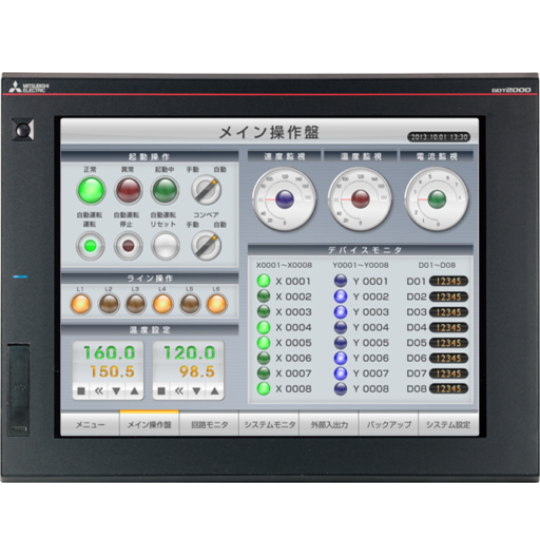540x555 pixels.
Task: Tap the white 自動運転 リセット button
Action: click(x=165, y=245)
